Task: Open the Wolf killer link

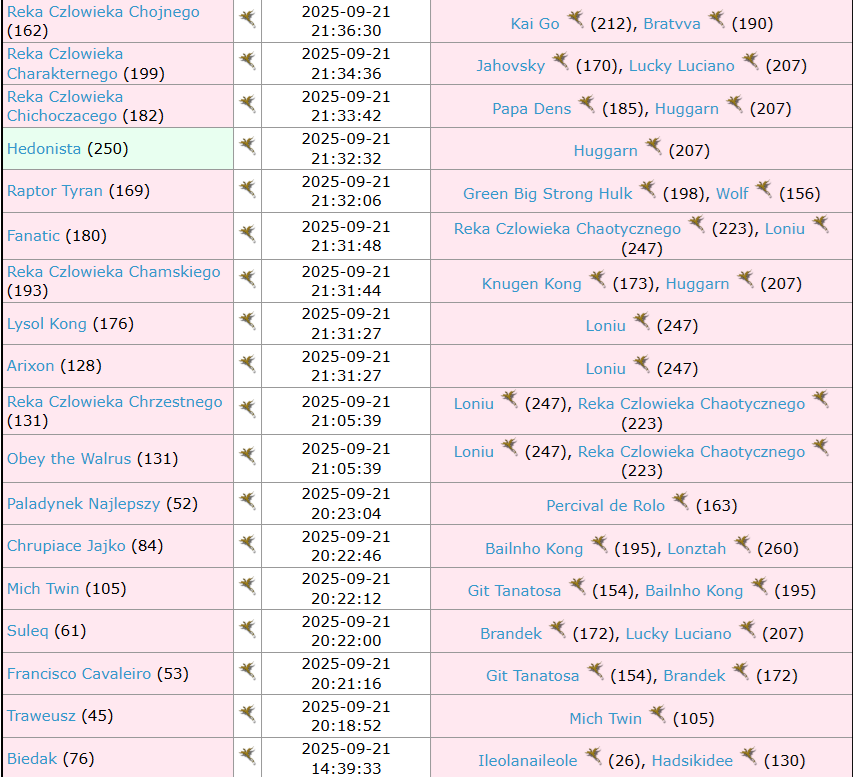Action: coord(732,194)
